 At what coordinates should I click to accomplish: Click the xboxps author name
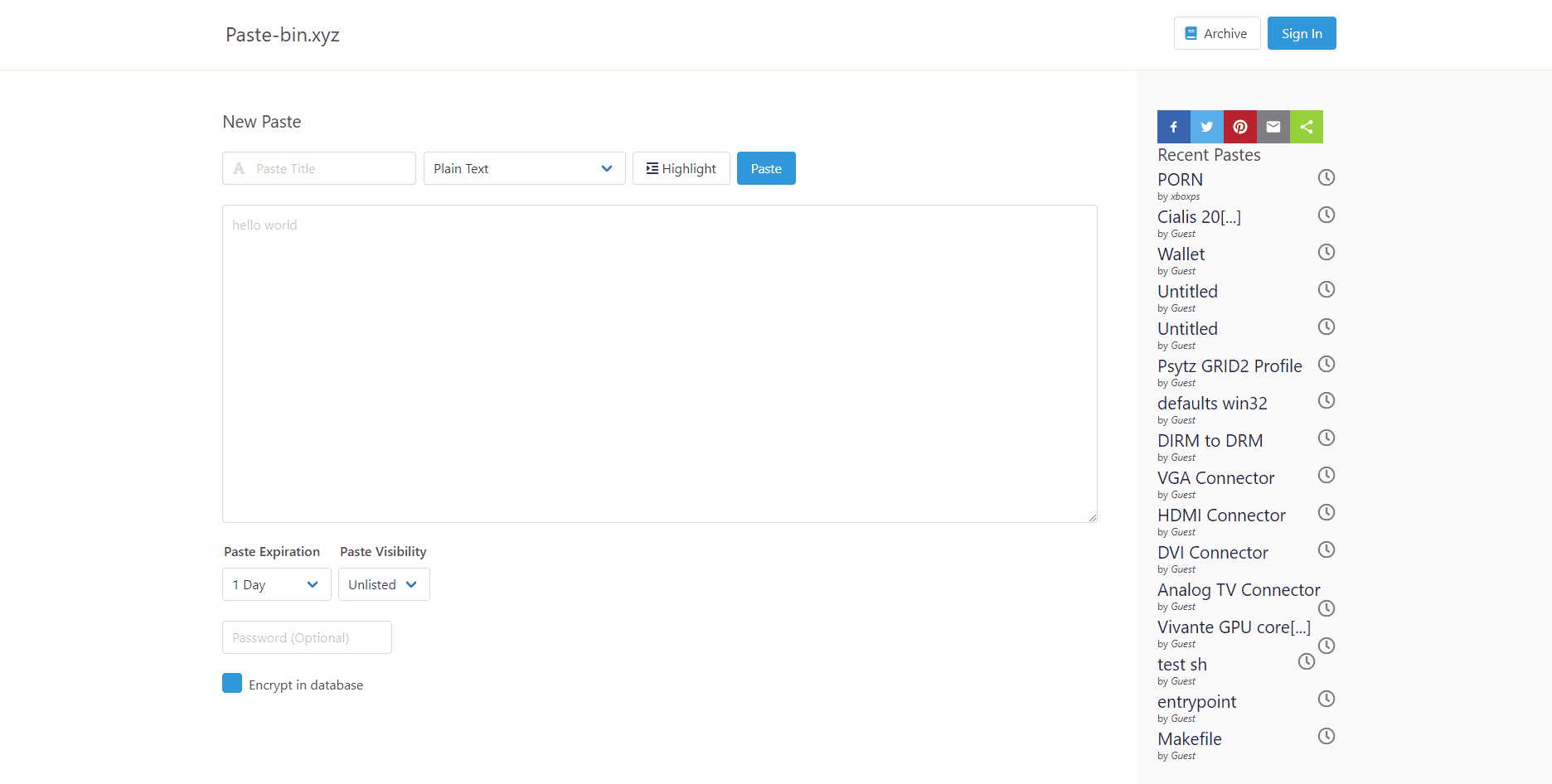point(1185,196)
